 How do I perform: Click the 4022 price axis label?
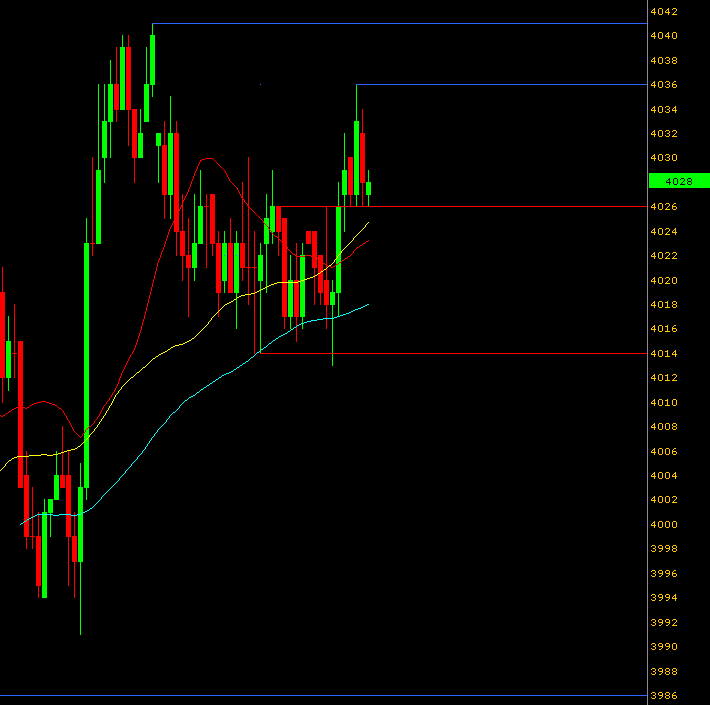[x=664, y=256]
